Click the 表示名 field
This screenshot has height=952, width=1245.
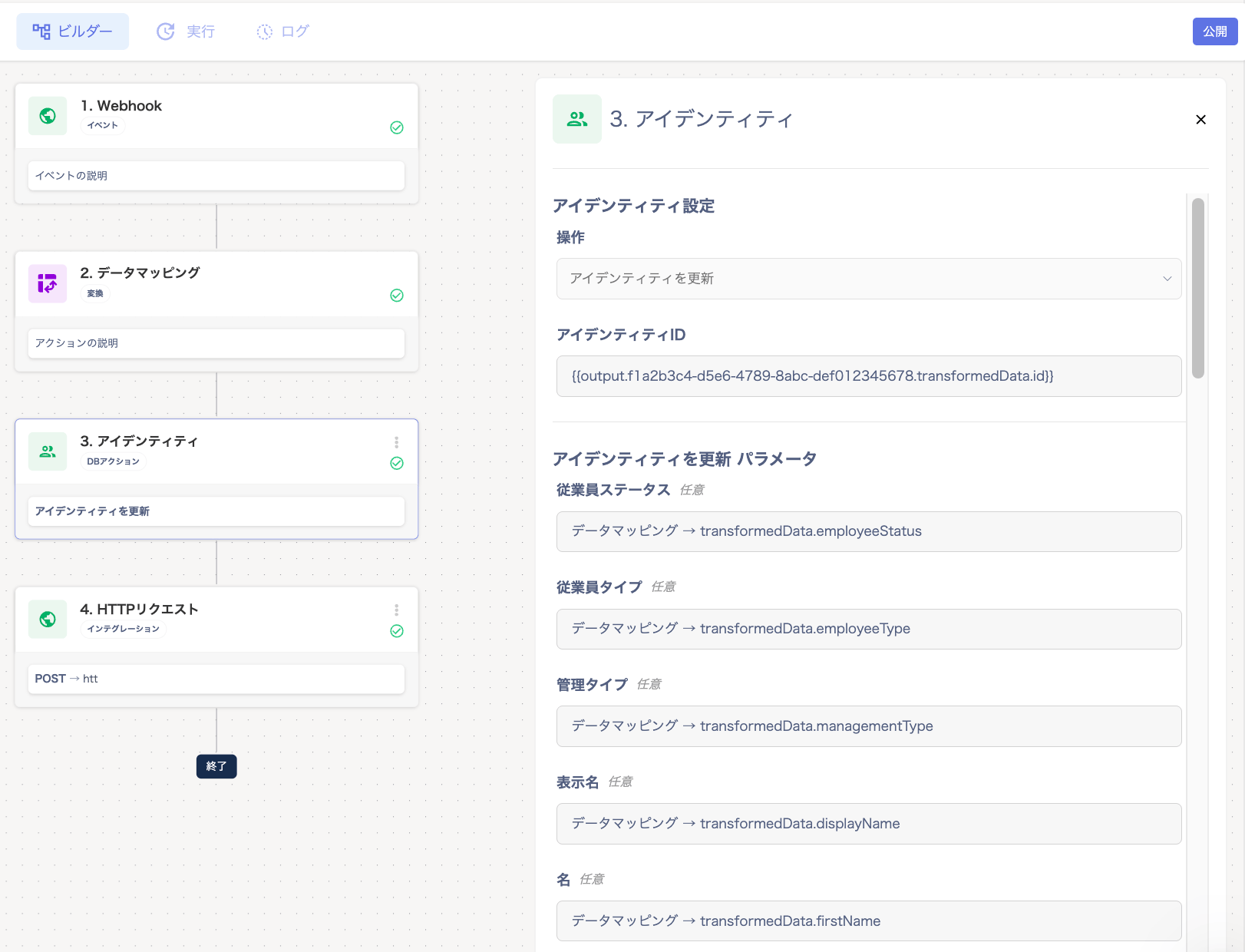(x=869, y=824)
